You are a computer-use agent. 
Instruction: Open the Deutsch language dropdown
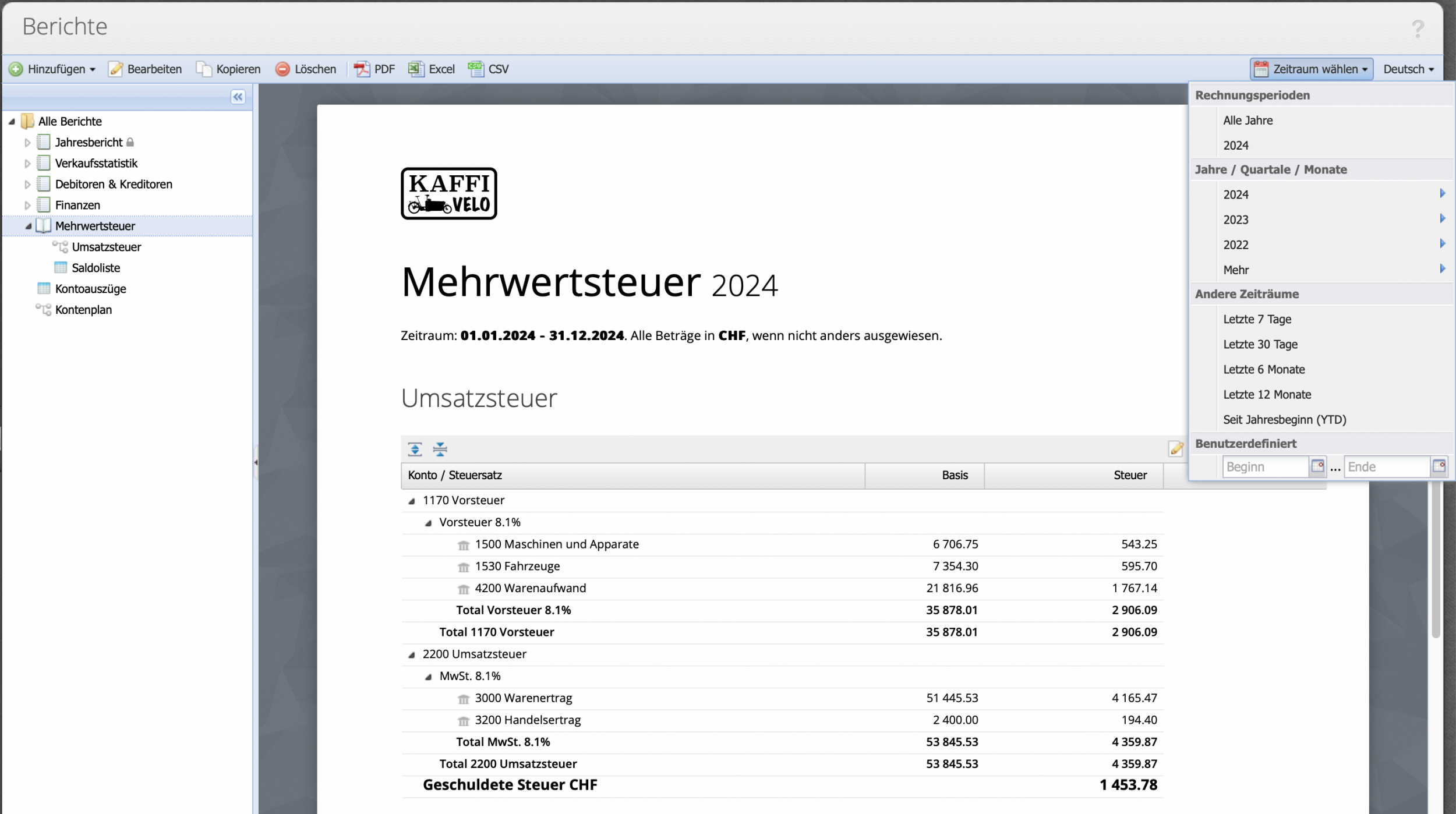pos(1408,69)
